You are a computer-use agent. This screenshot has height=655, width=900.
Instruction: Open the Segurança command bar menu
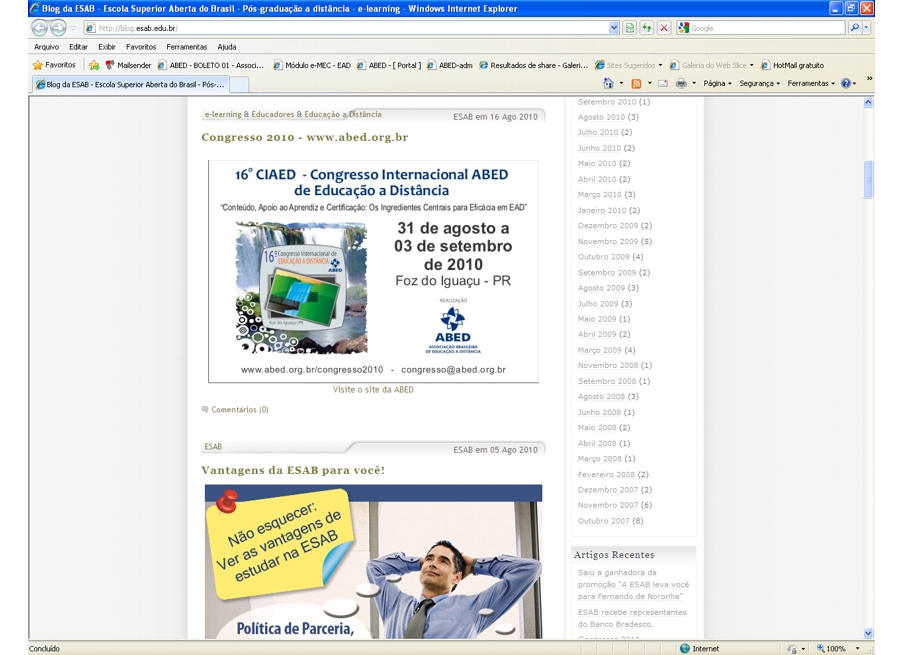click(759, 83)
